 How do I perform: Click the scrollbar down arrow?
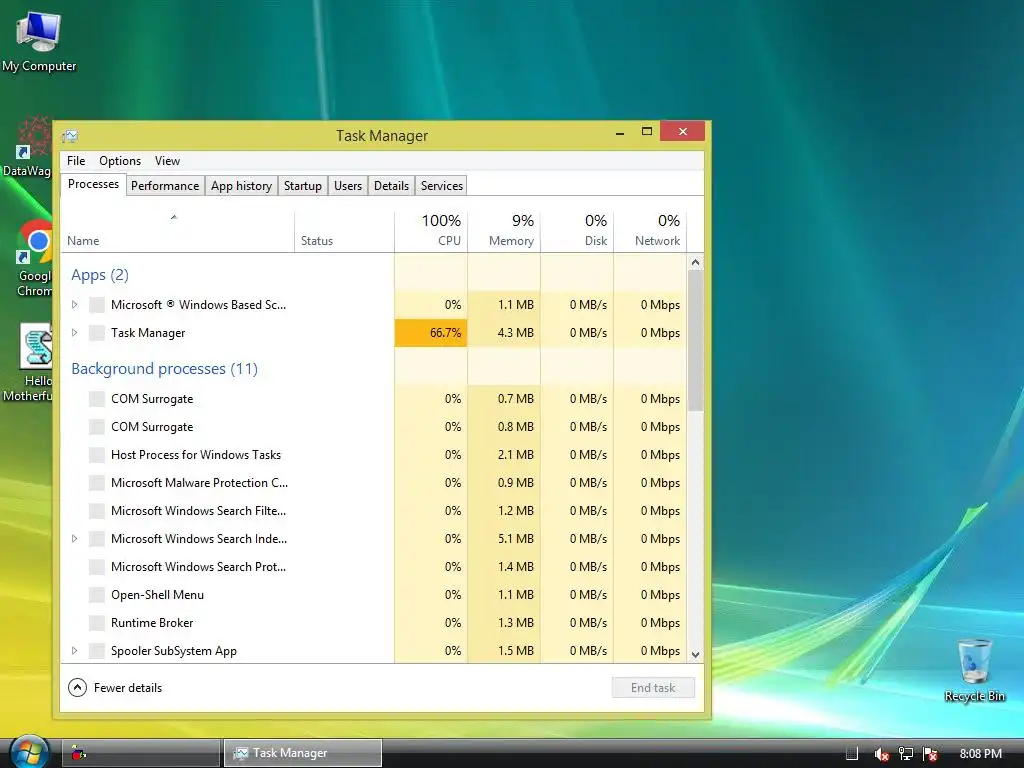click(696, 654)
